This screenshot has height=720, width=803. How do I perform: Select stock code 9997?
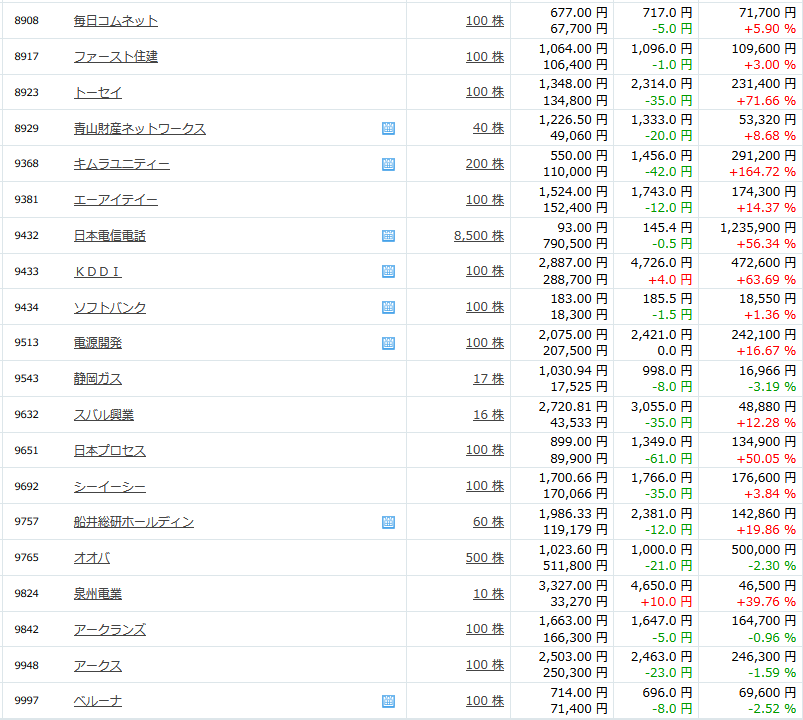[27, 701]
